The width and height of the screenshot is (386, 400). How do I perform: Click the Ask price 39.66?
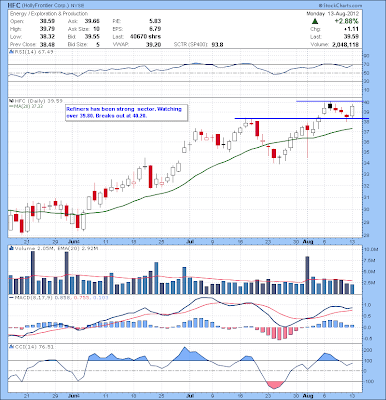(92, 21)
